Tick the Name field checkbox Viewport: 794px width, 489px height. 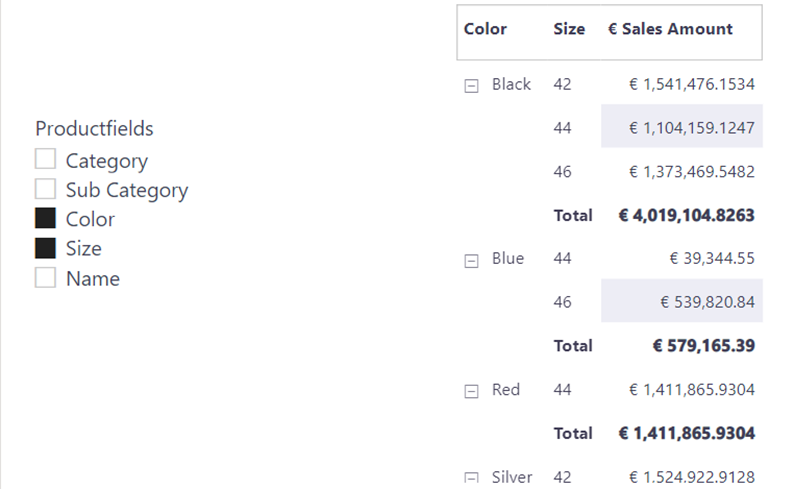point(45,278)
